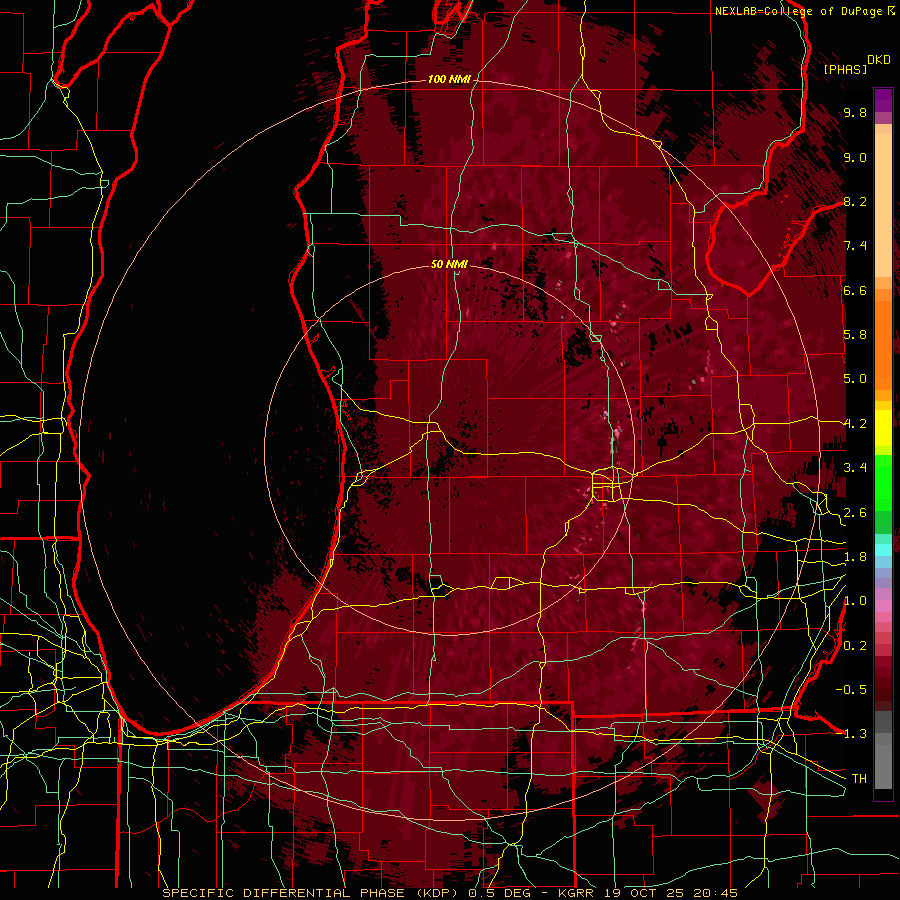Viewport: 900px width, 900px height.
Task: Click the 7.4 scale value
Action: [855, 246]
